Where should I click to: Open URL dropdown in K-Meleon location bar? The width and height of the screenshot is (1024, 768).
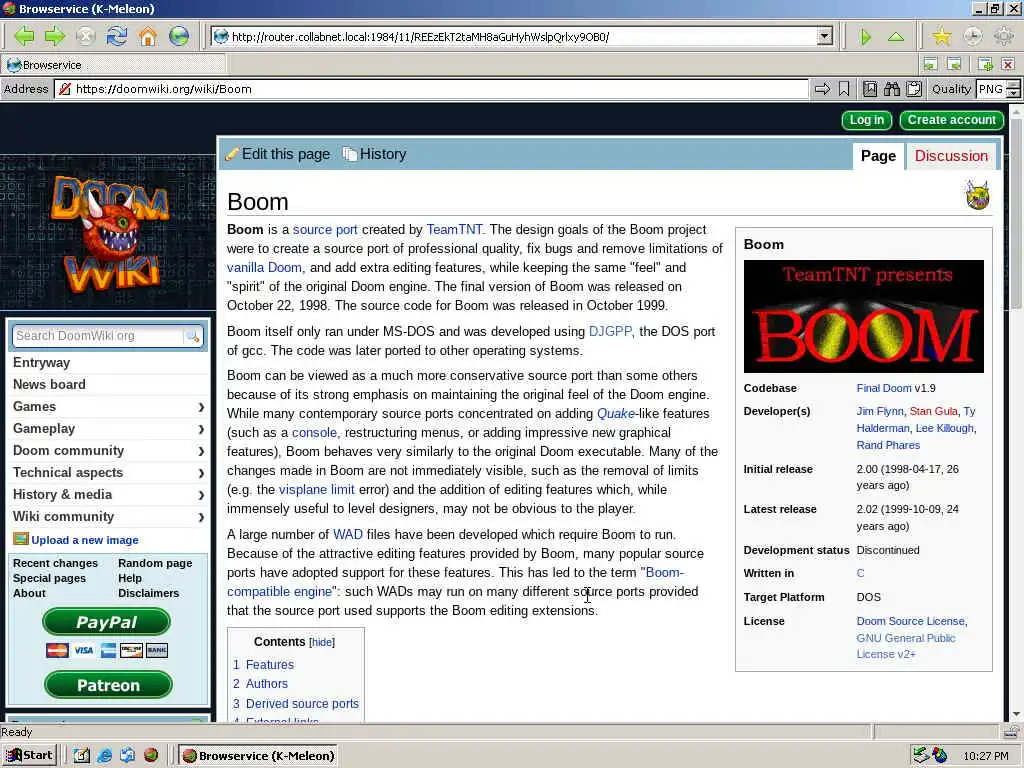(x=825, y=37)
